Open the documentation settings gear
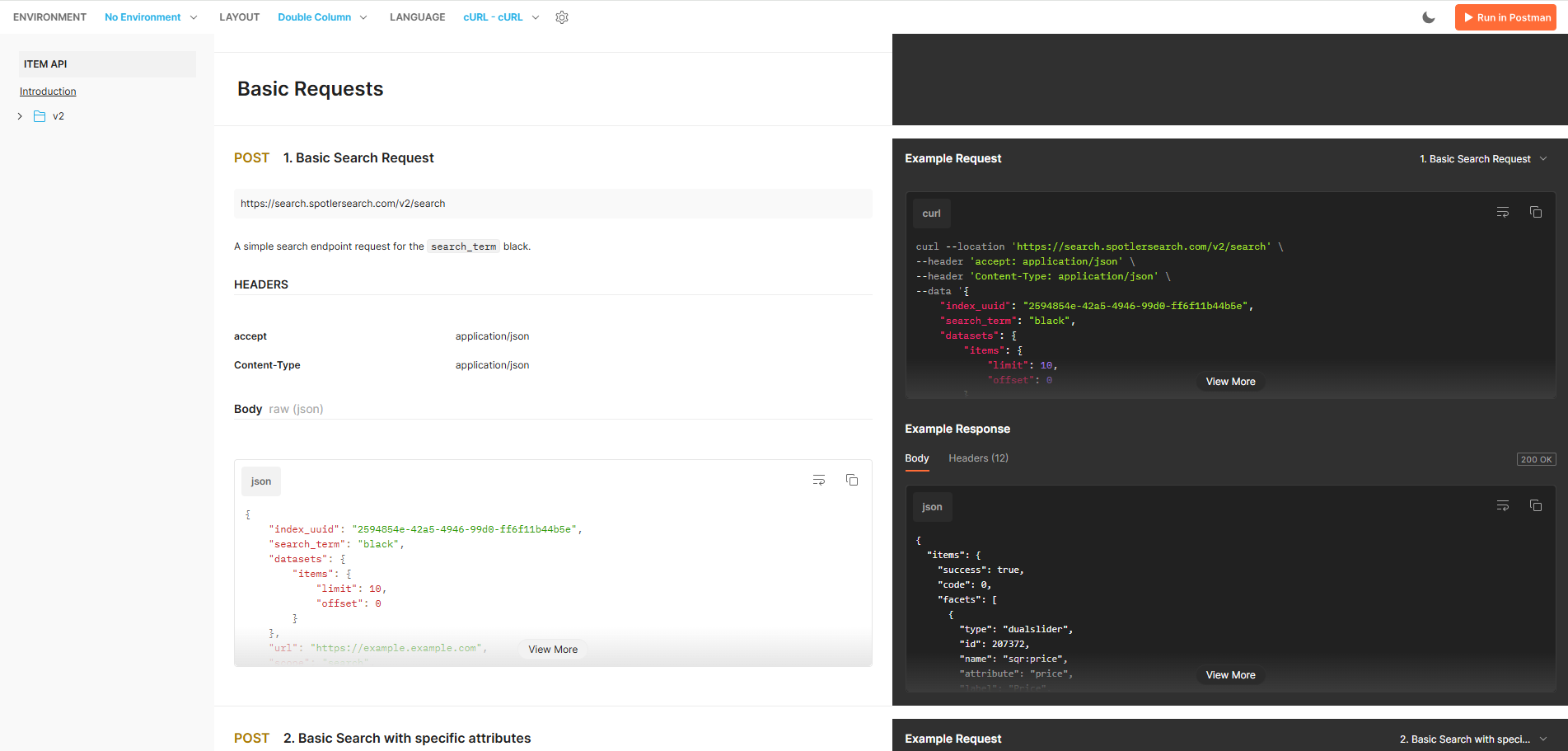 point(562,17)
